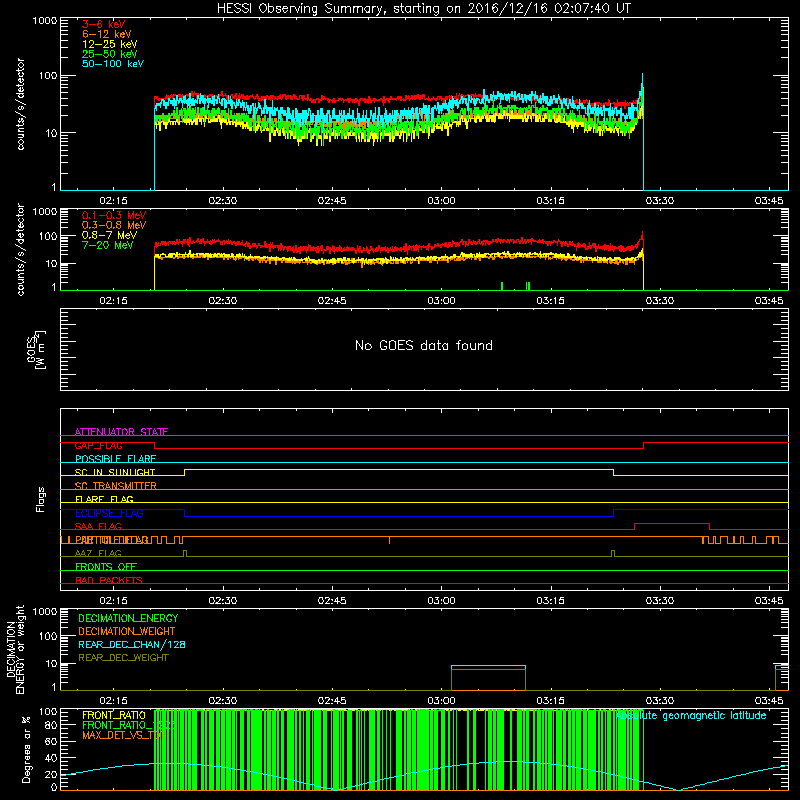Click the POSSIBLE_FLARE flag label
The image size is (800, 800).
[115, 459]
